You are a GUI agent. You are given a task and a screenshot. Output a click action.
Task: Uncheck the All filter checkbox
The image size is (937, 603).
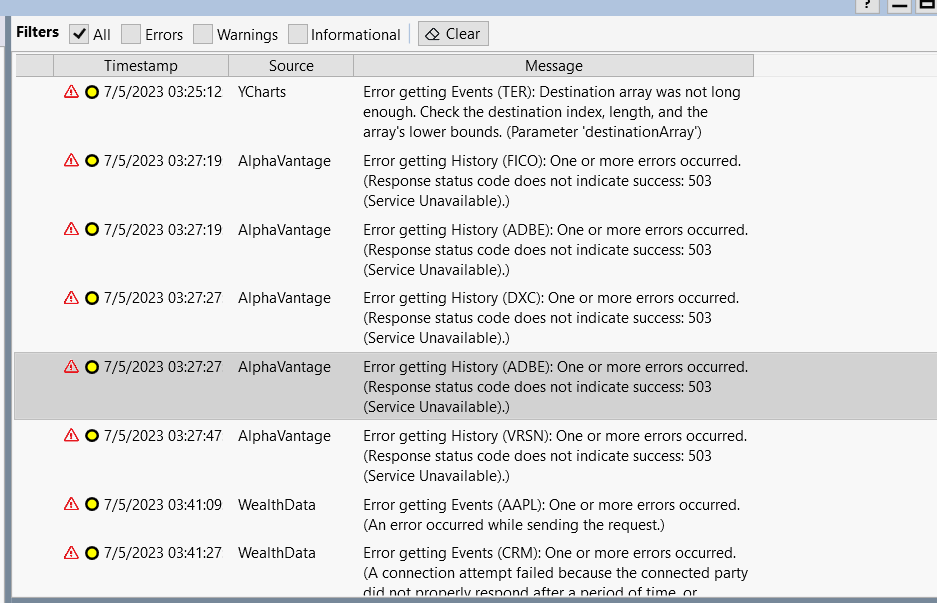[79, 34]
